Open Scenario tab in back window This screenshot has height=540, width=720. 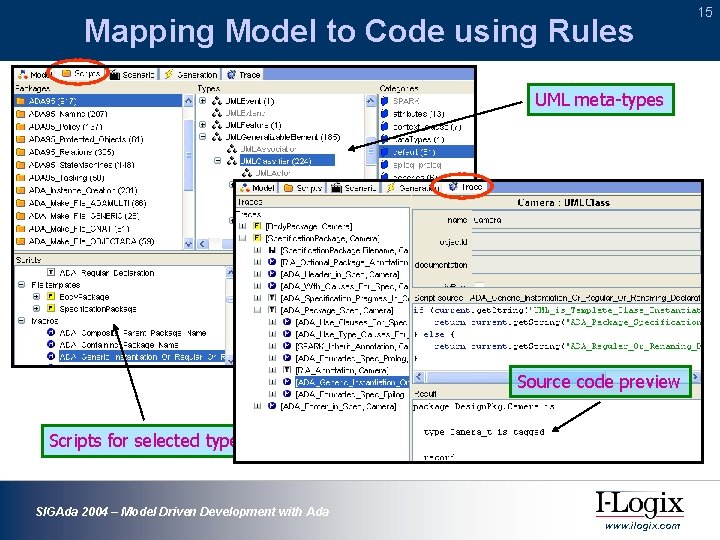click(133, 74)
